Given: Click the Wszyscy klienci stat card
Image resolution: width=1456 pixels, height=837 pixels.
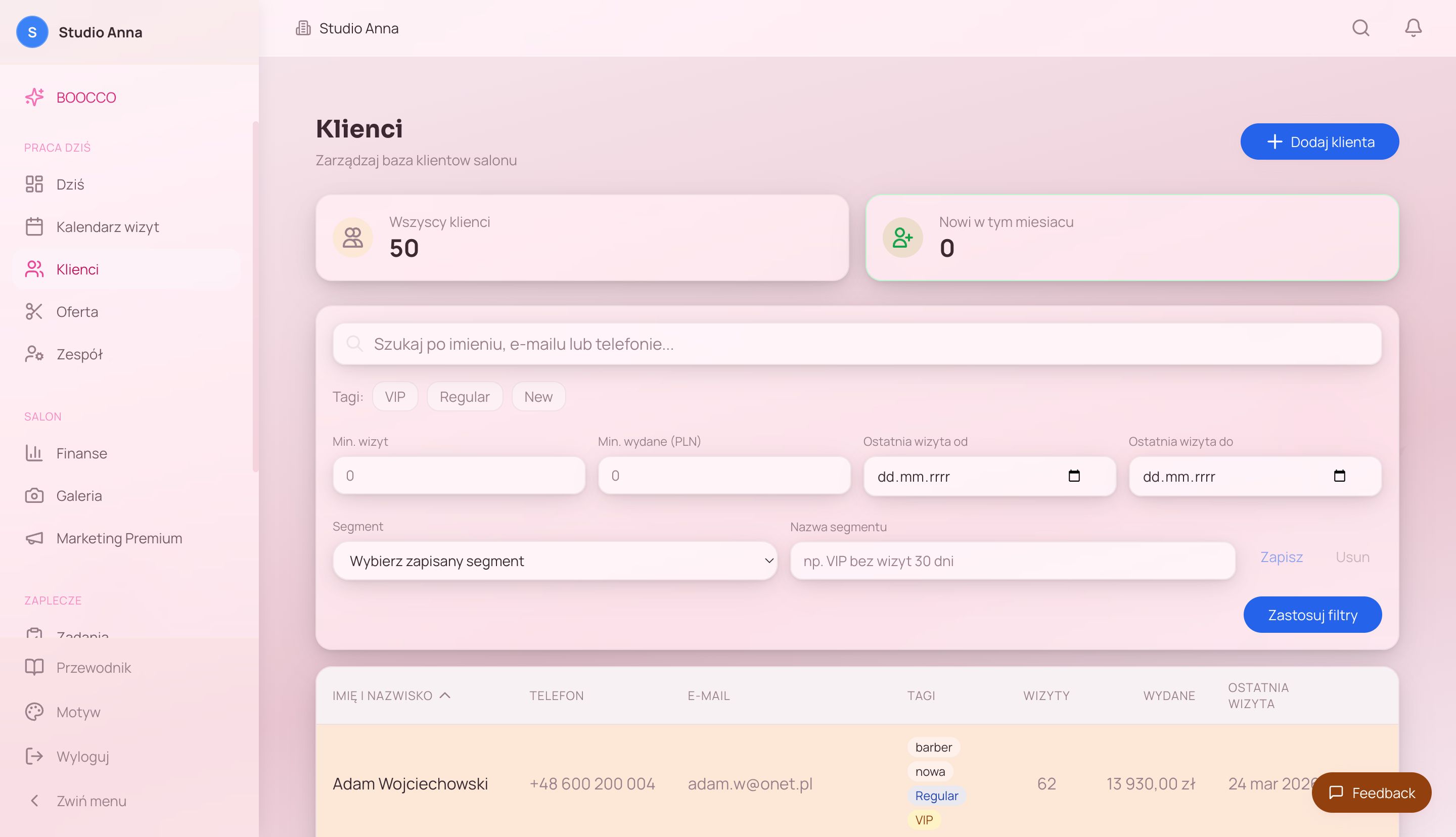Looking at the screenshot, I should click(x=582, y=238).
